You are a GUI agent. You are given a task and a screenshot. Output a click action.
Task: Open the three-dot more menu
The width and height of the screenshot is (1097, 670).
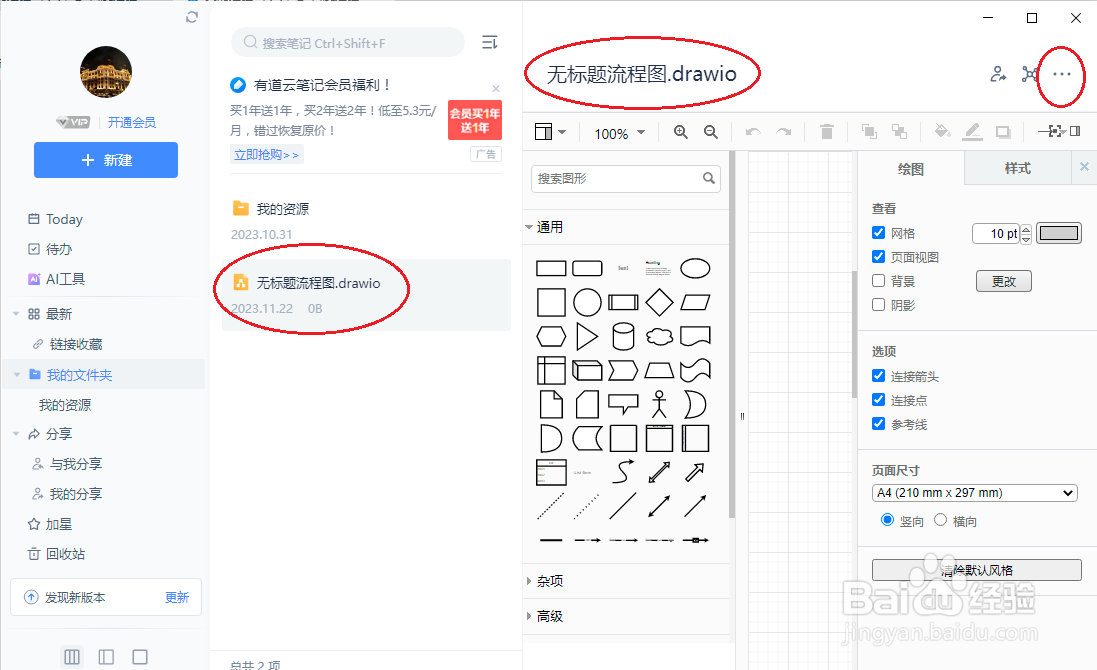point(1061,74)
